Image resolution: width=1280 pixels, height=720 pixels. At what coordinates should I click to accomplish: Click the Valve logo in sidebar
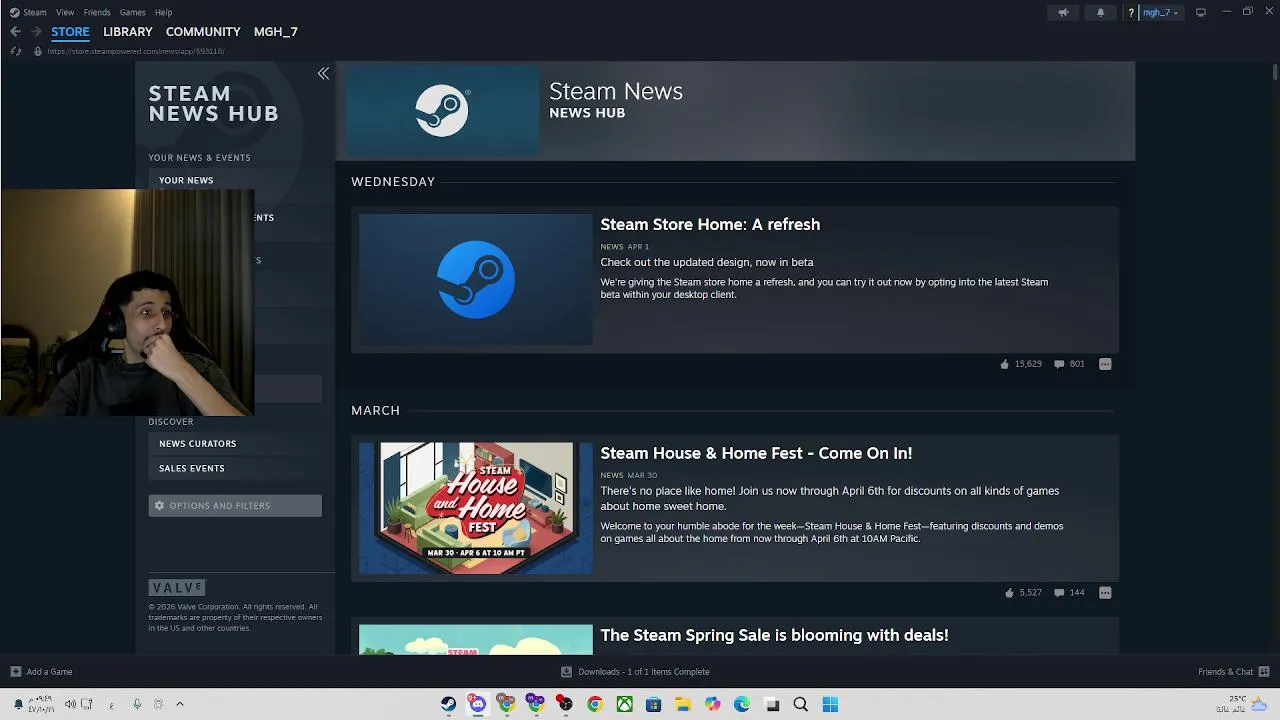click(177, 587)
